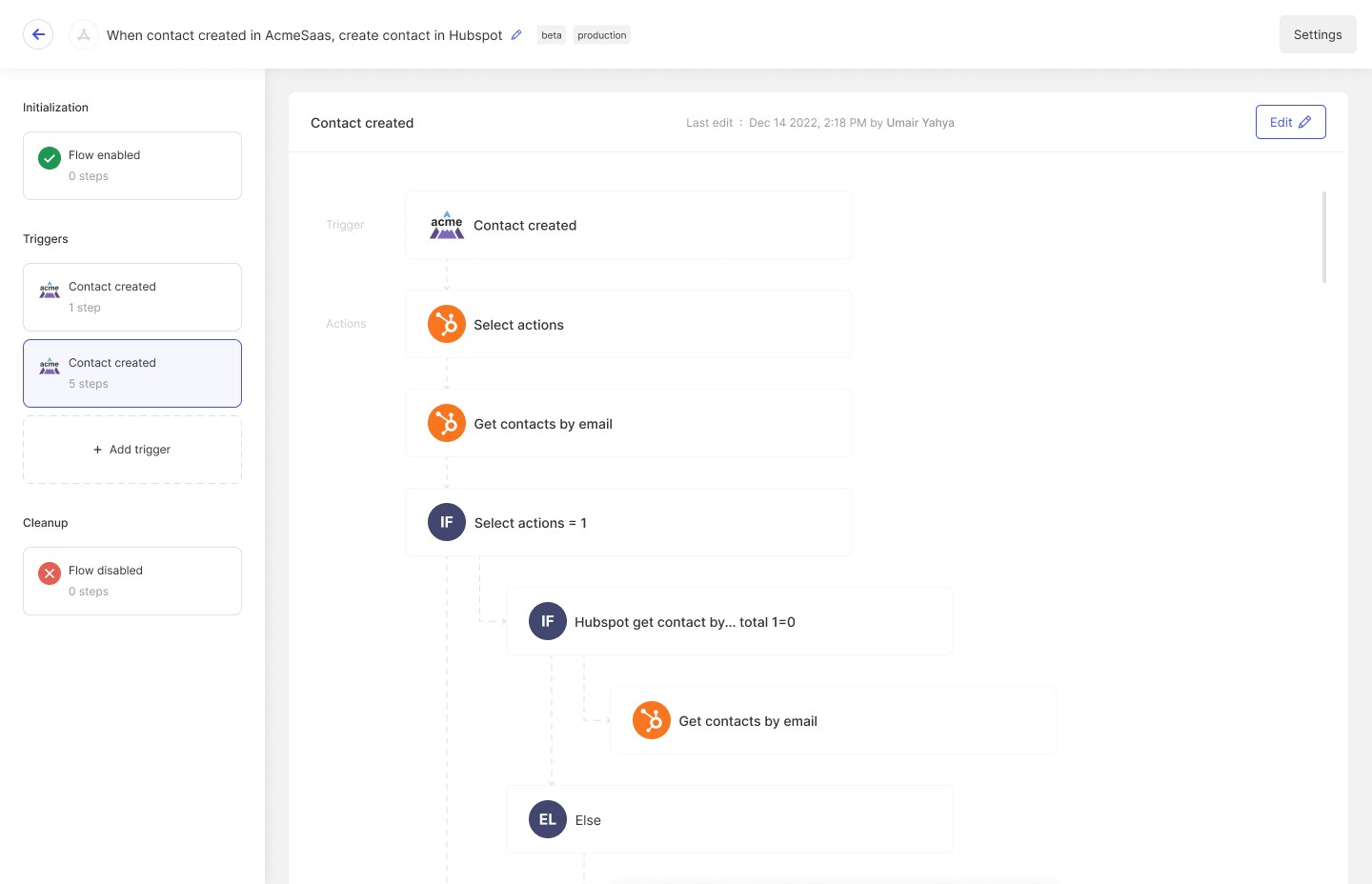Open the Else step card

tap(730, 819)
